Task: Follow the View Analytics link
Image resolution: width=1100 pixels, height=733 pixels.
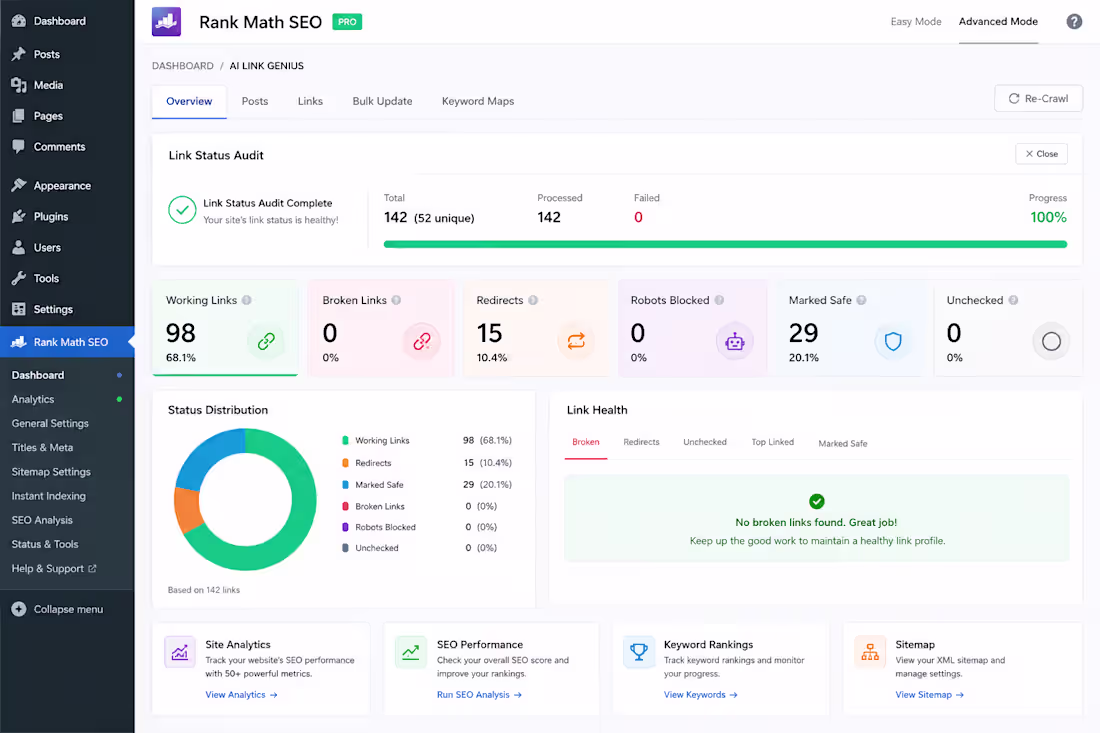Action: point(241,695)
